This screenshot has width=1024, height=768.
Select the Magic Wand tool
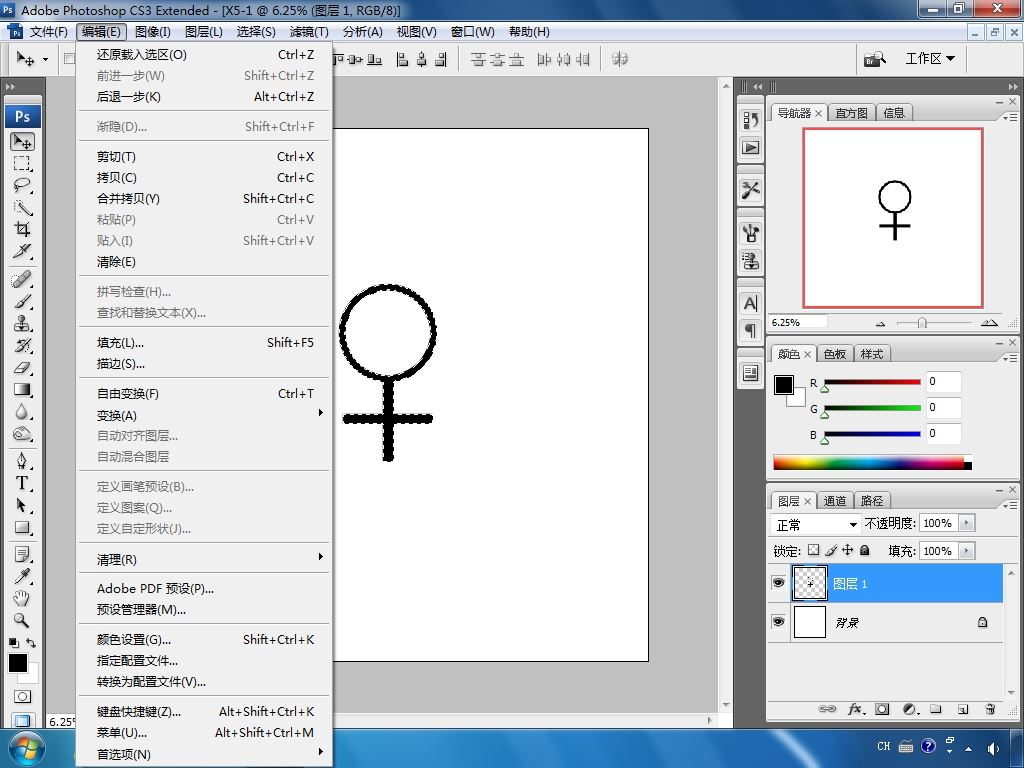(22, 207)
